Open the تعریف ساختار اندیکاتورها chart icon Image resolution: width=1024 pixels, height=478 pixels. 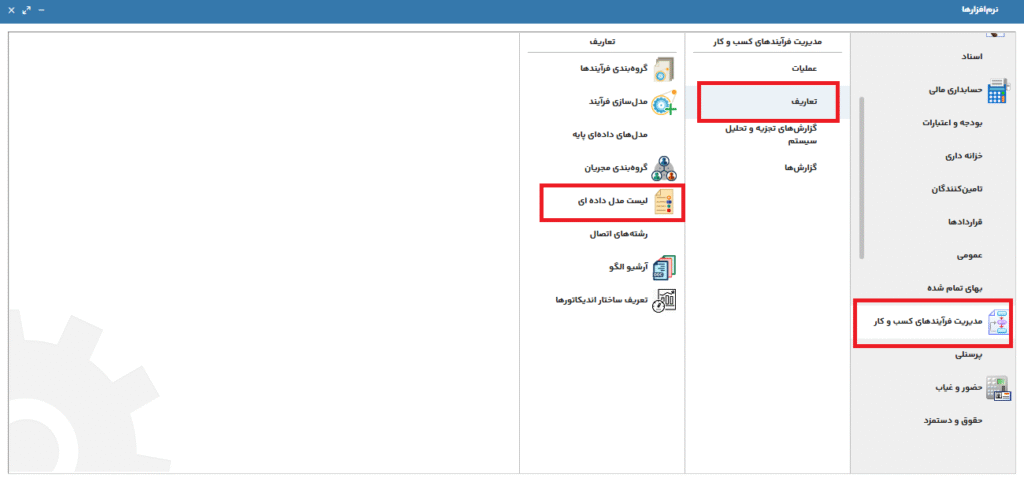pos(664,300)
